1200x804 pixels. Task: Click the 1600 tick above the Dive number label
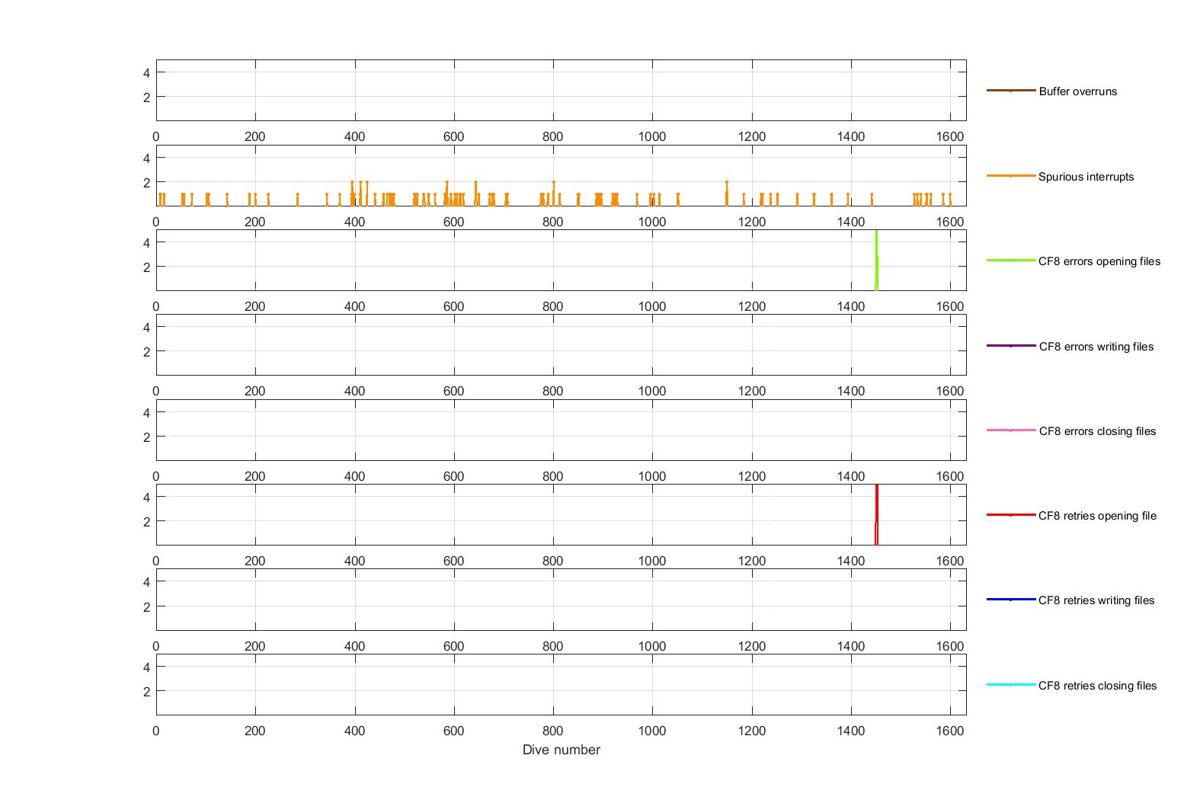[950, 731]
